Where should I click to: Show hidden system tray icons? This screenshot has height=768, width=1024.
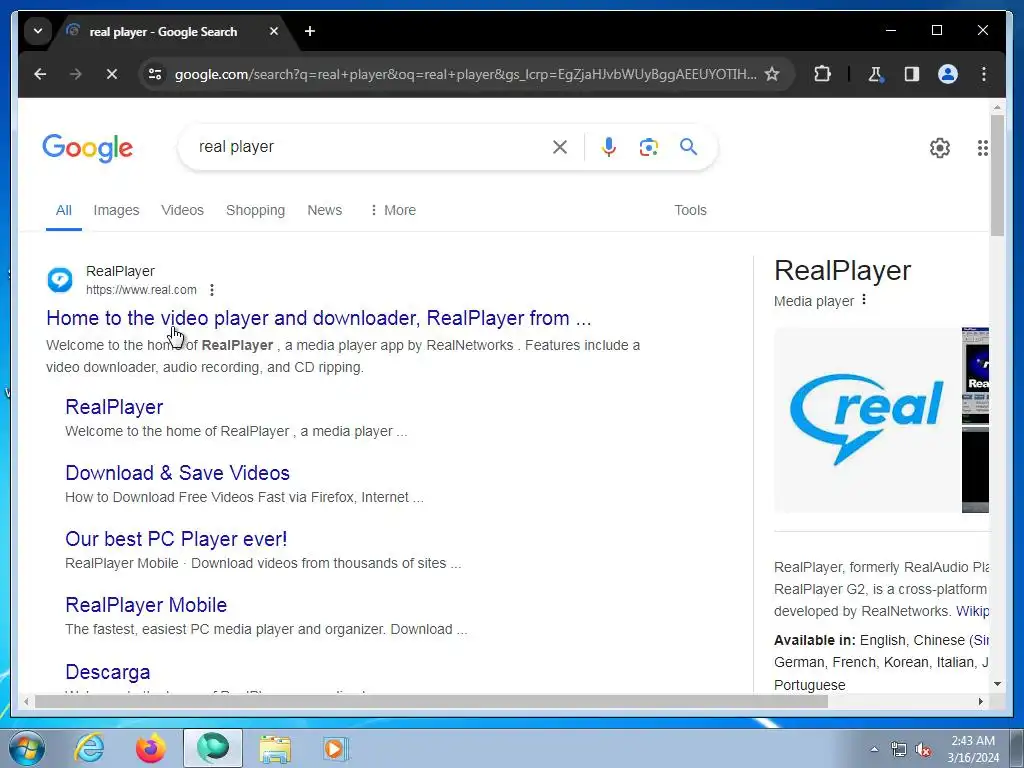[874, 749]
